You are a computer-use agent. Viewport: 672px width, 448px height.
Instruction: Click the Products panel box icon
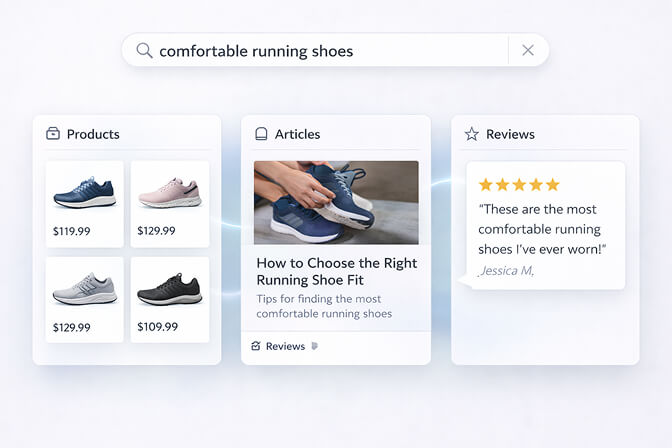(53, 133)
